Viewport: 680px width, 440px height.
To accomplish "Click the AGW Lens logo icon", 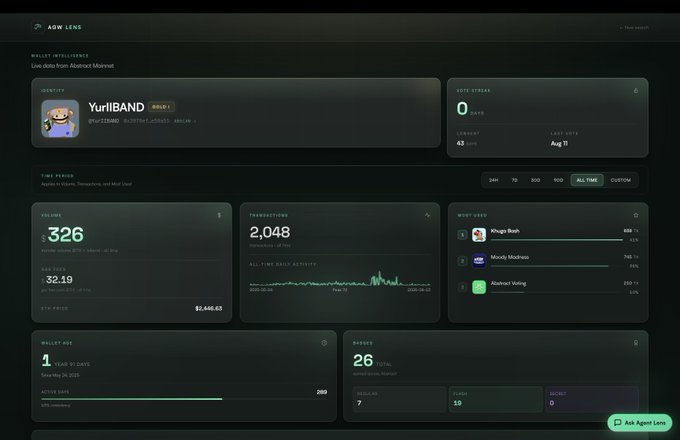I will (x=37, y=27).
